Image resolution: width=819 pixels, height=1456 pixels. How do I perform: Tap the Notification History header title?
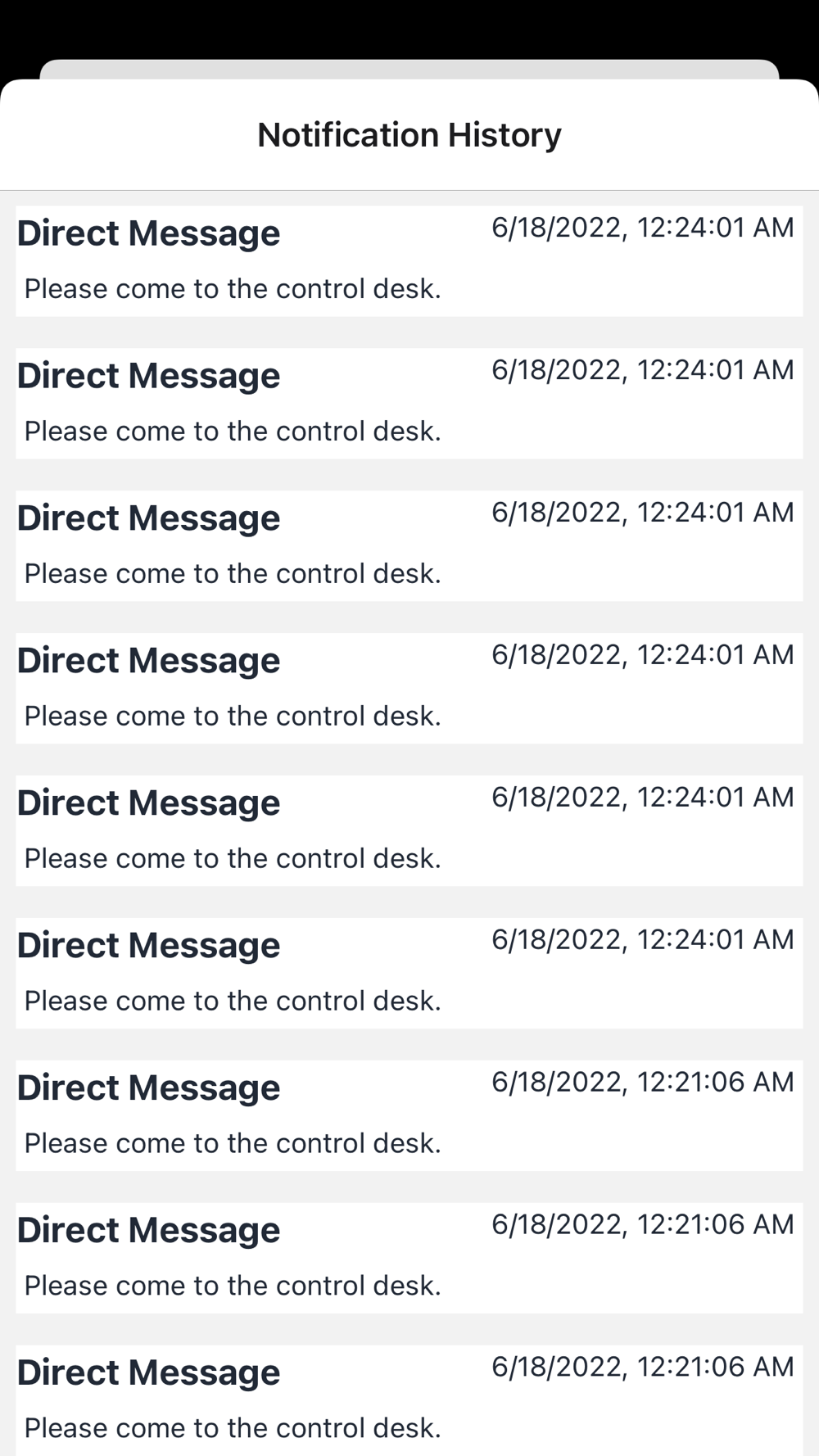(409, 135)
